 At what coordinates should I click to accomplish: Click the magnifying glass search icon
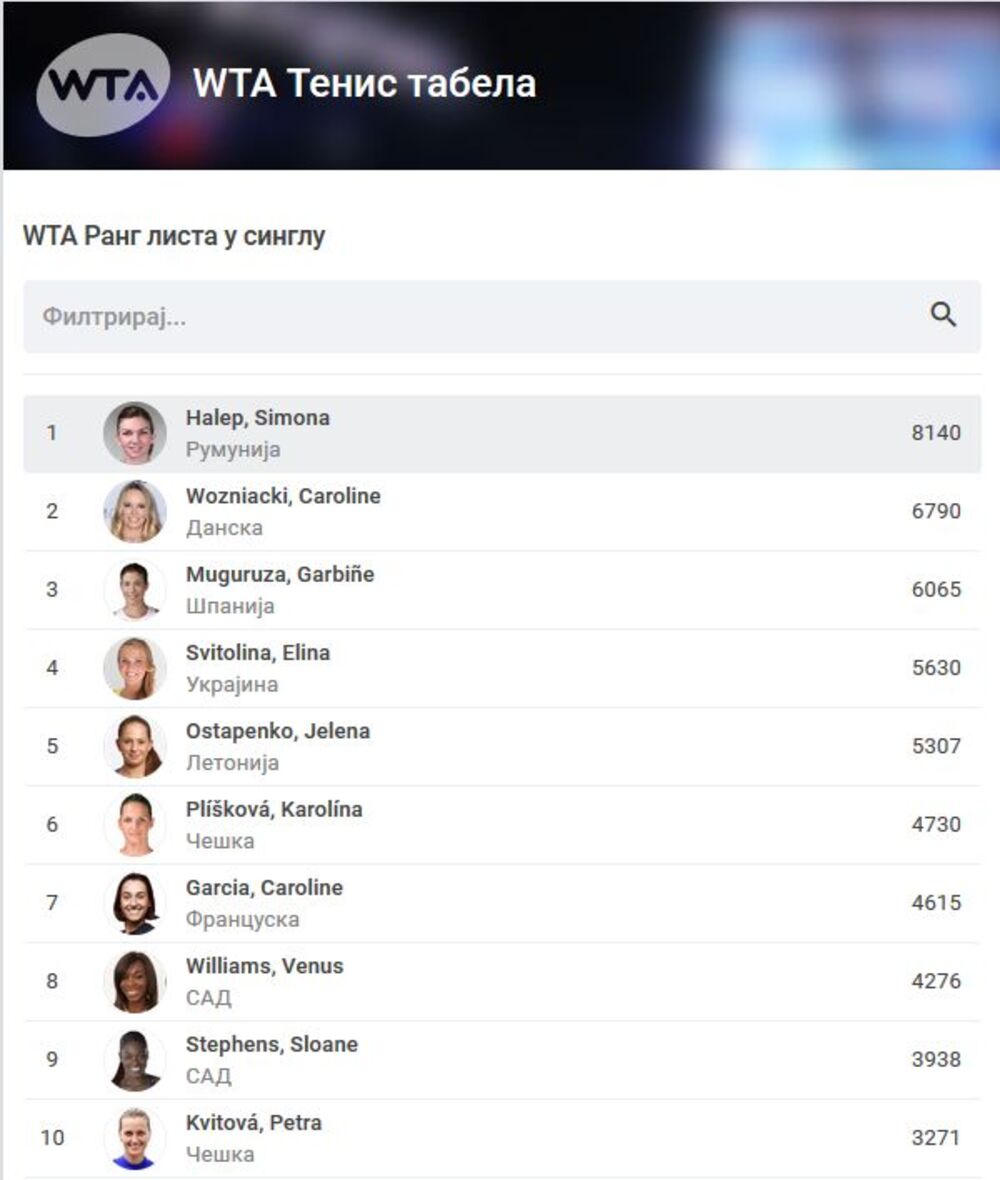[x=943, y=316]
